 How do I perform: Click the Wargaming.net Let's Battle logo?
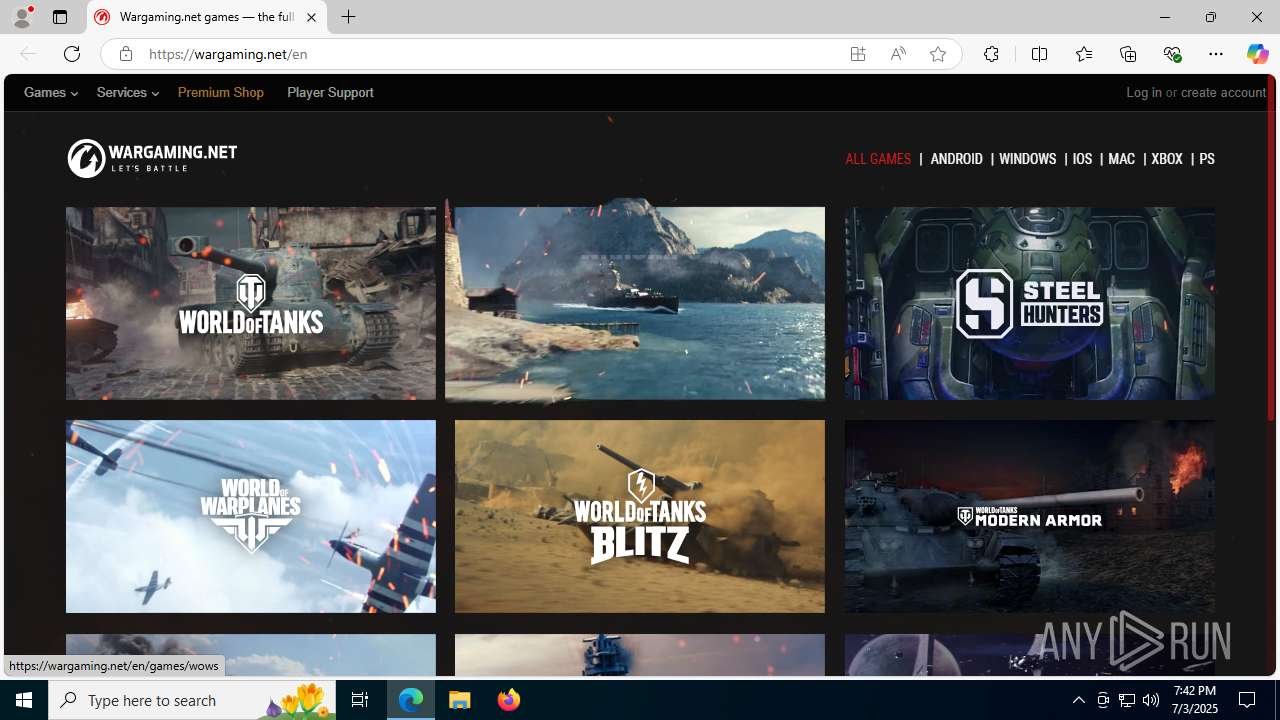point(152,158)
